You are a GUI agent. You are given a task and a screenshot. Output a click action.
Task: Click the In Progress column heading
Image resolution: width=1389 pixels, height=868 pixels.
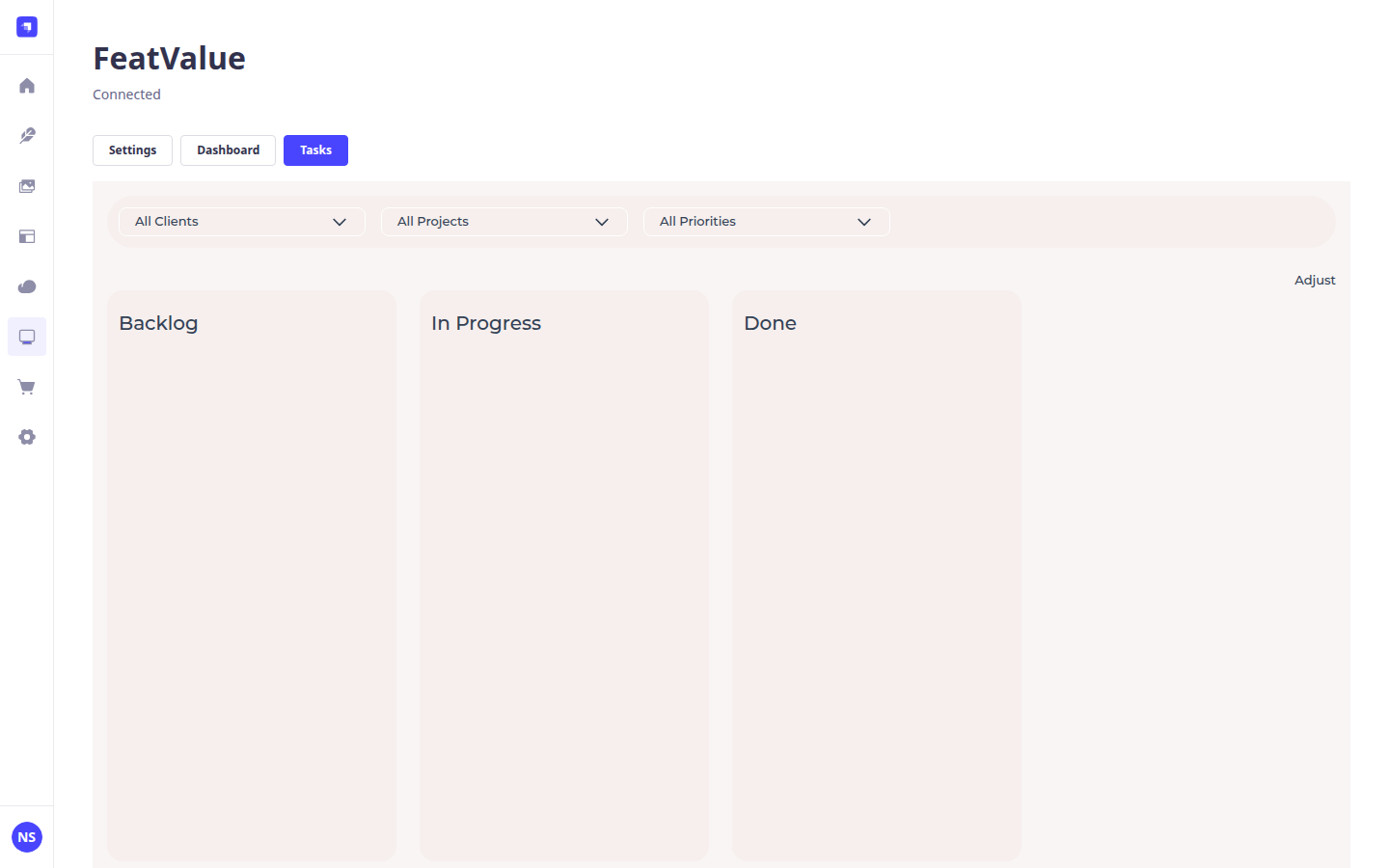pos(486,323)
